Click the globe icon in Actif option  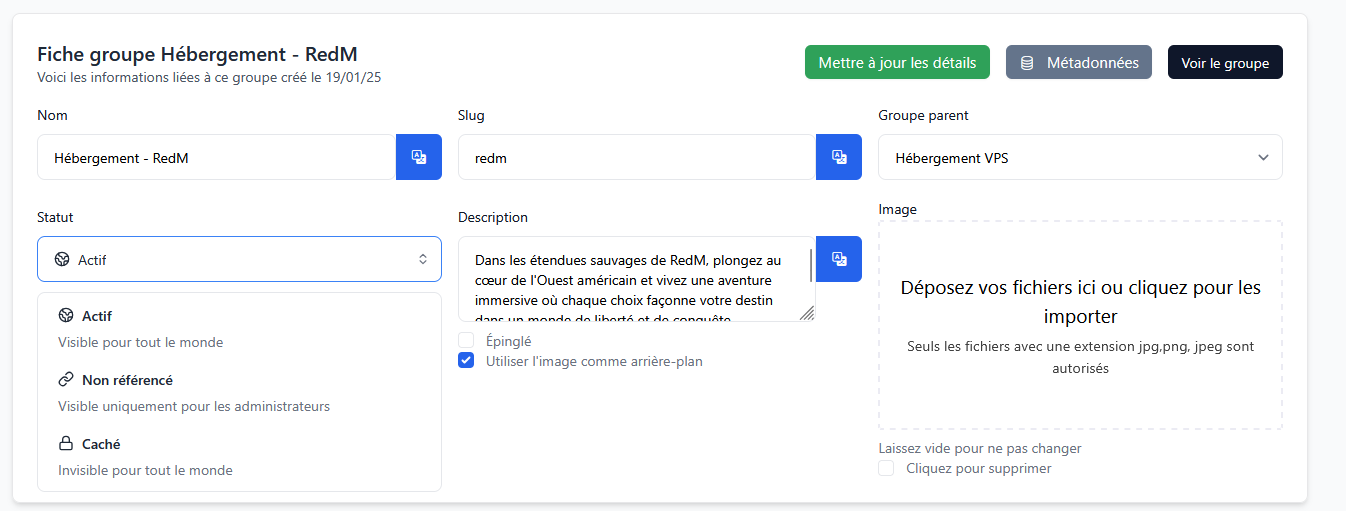pyautogui.click(x=66, y=316)
